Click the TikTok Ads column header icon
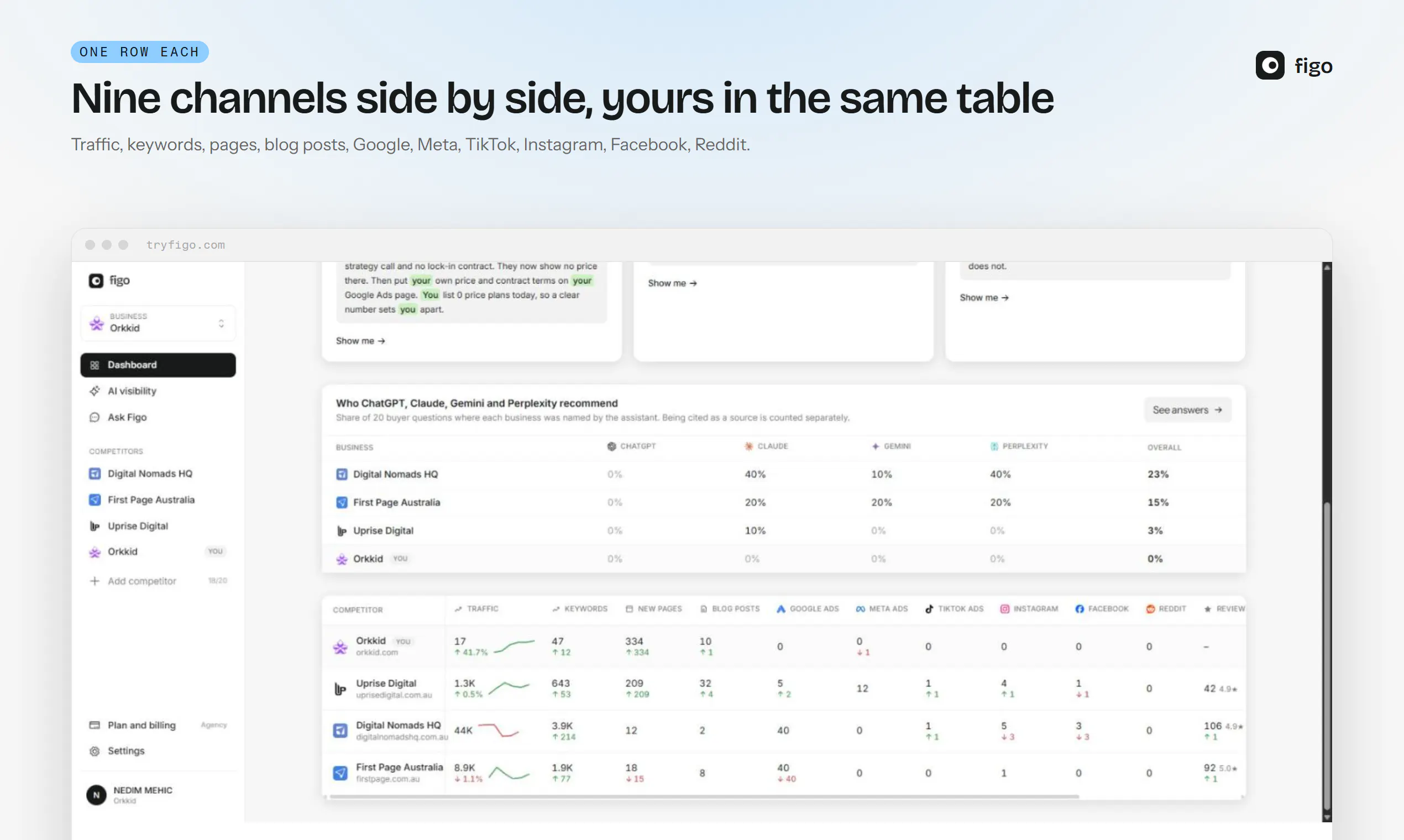The image size is (1404, 840). 929,609
